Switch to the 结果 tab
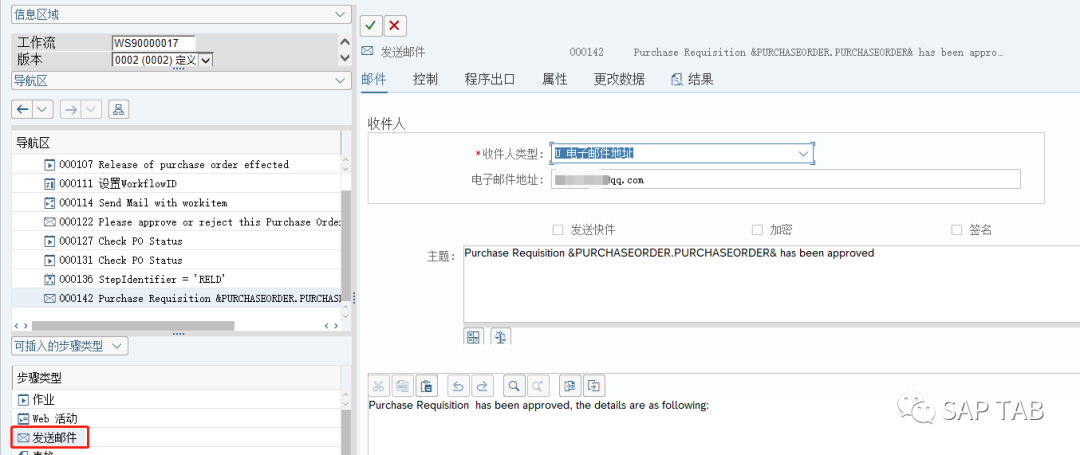Screen dimensions: 1080x455 point(692,79)
